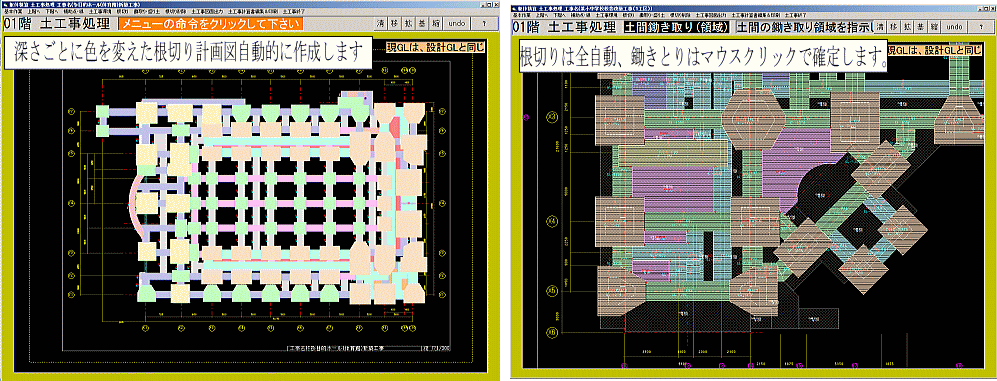Click the 移 button in the left window

pyautogui.click(x=394, y=24)
